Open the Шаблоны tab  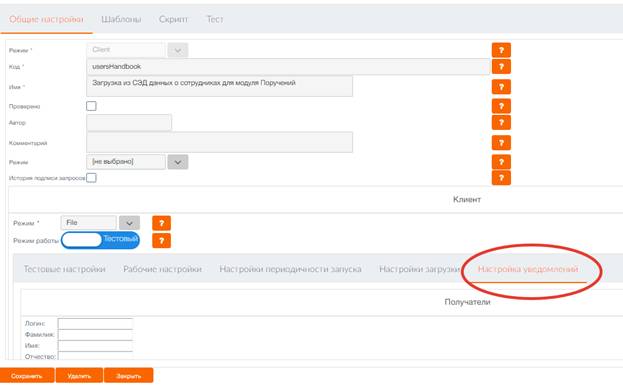pyautogui.click(x=121, y=19)
